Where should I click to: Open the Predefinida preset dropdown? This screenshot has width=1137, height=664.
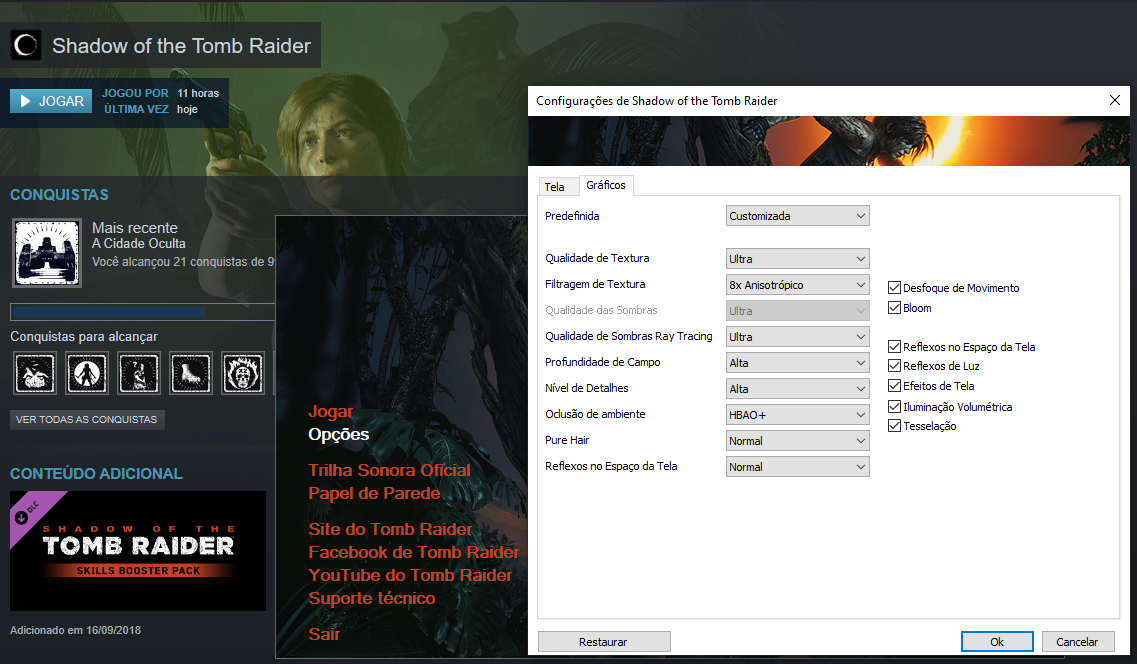tap(798, 216)
